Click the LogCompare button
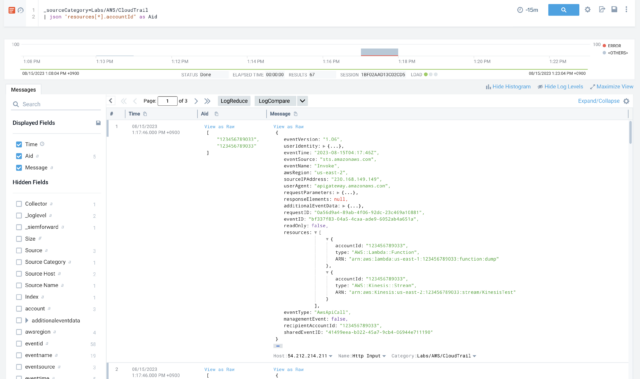 (274, 101)
